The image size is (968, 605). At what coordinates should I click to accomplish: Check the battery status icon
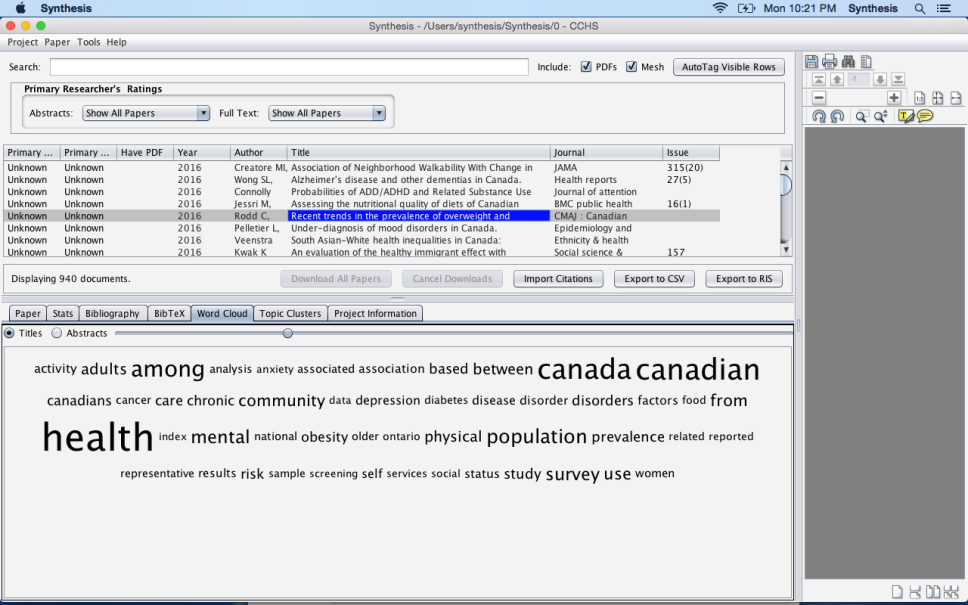coord(746,9)
